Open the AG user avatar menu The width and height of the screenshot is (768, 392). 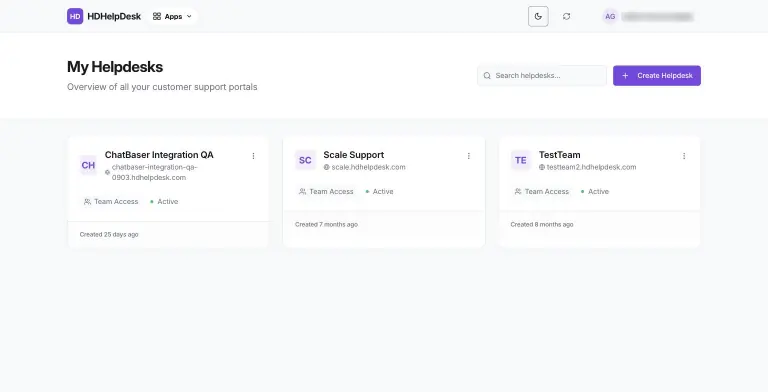point(610,17)
